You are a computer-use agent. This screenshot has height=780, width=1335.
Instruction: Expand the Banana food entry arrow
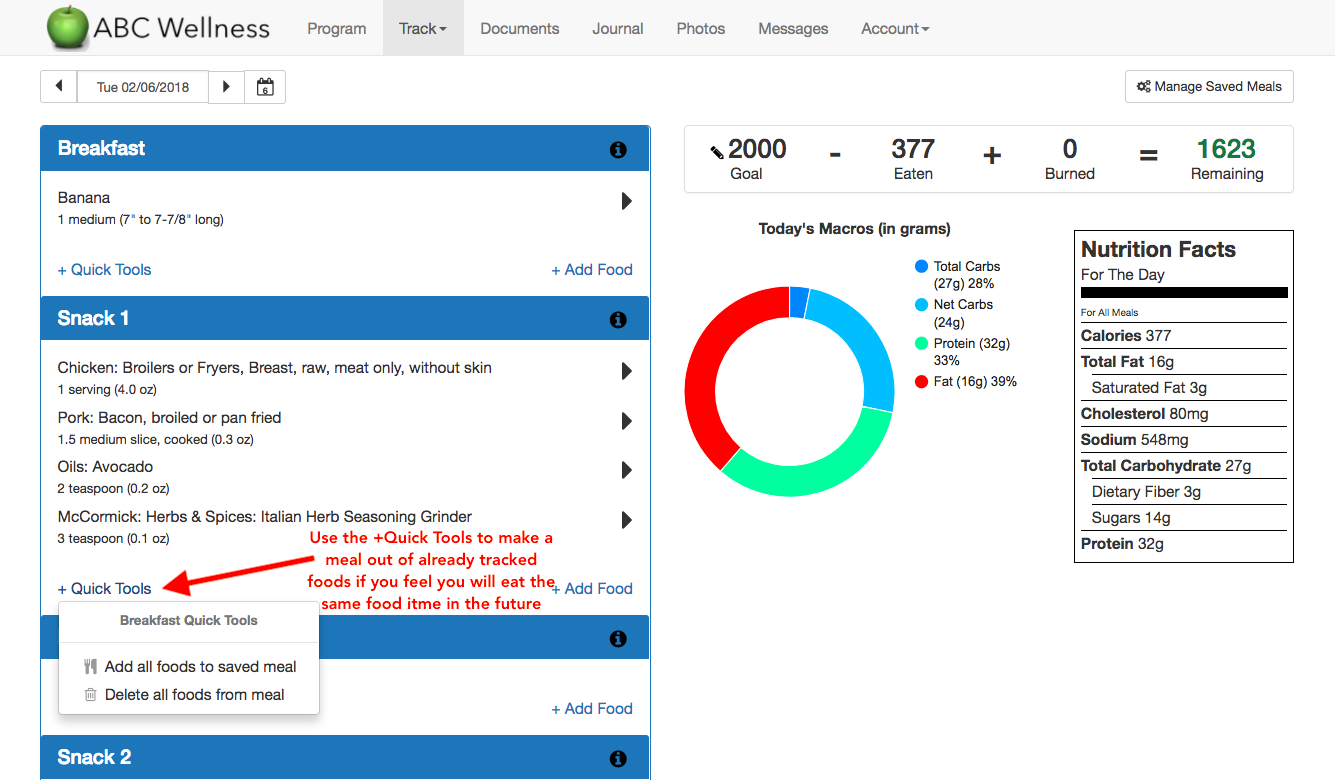[x=627, y=201]
